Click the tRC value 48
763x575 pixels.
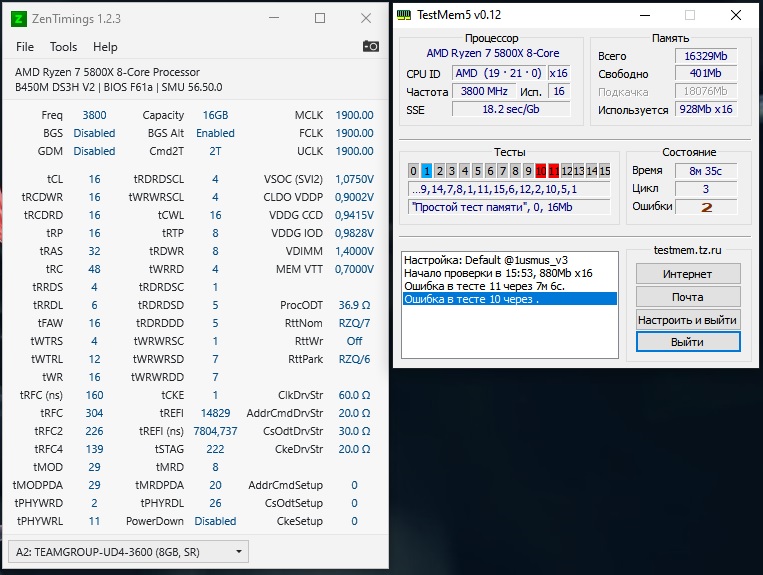click(x=94, y=269)
